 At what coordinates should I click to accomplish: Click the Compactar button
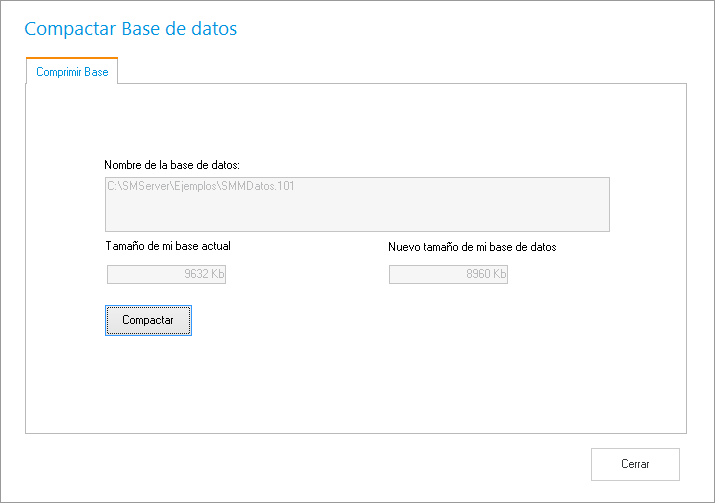[x=148, y=320]
